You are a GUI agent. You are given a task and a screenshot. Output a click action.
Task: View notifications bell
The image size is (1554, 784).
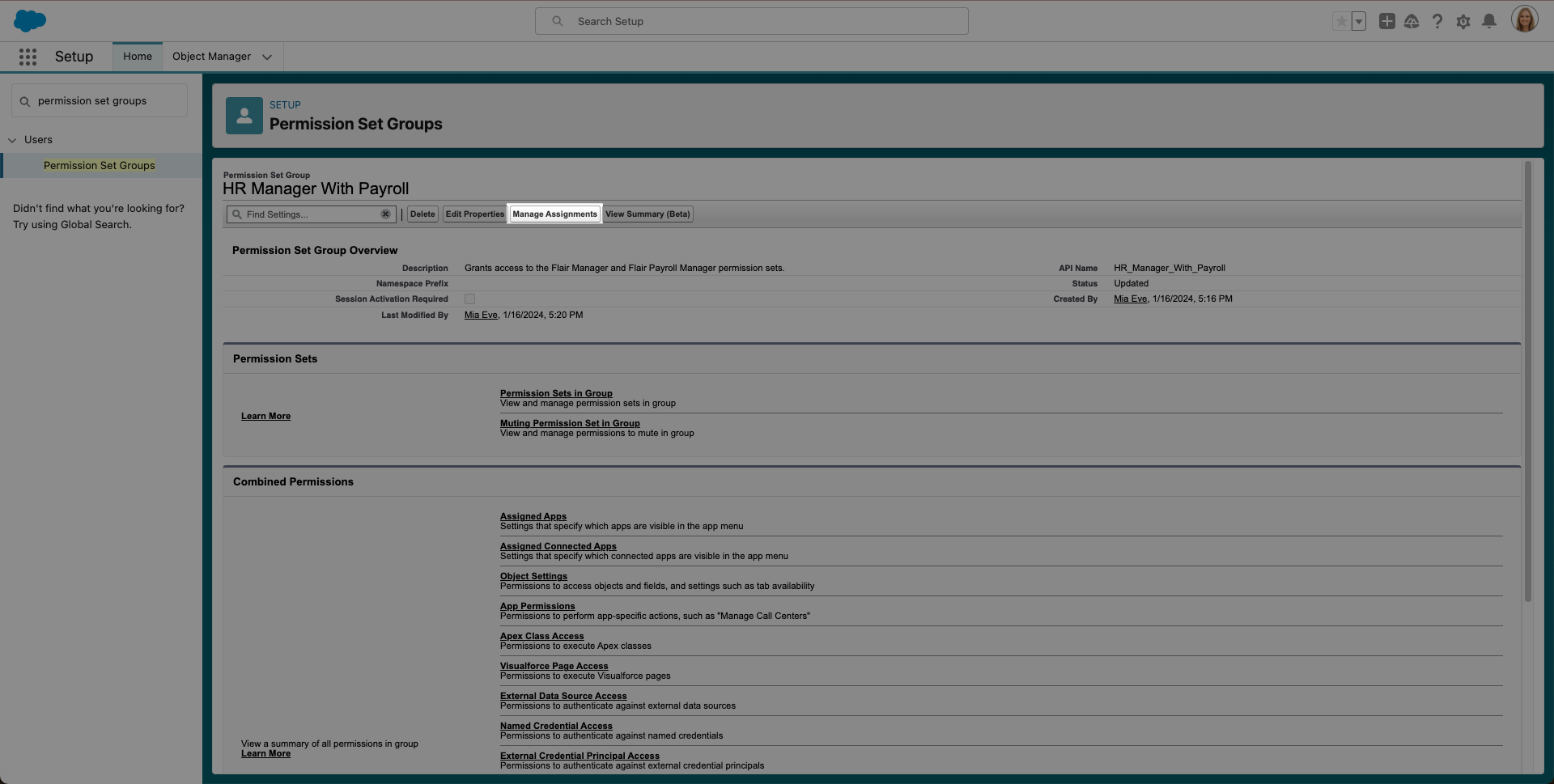[1488, 22]
